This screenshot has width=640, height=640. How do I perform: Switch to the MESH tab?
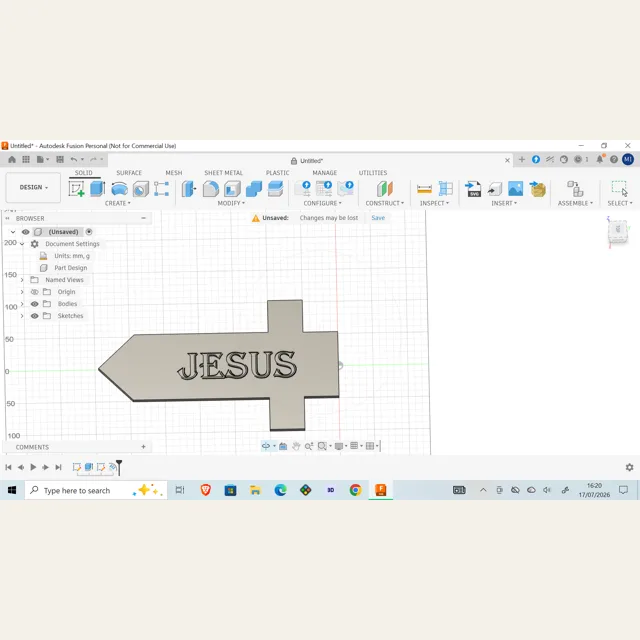[174, 173]
